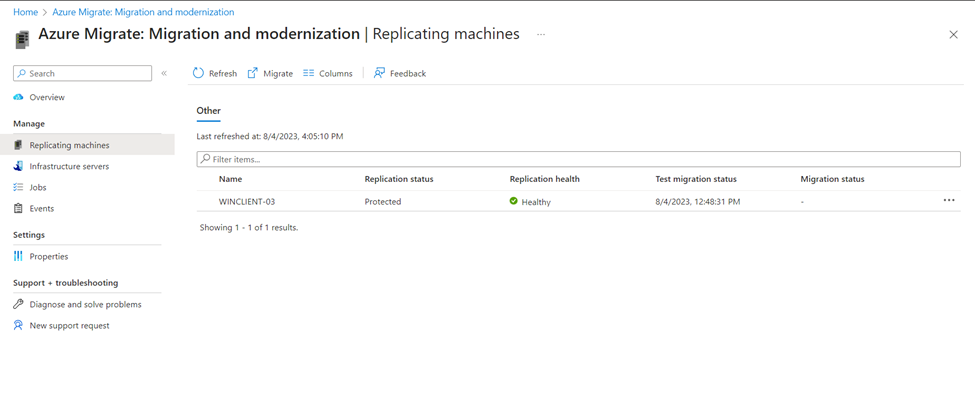Sort by Replication status column header
The width and height of the screenshot is (975, 418).
[399, 179]
